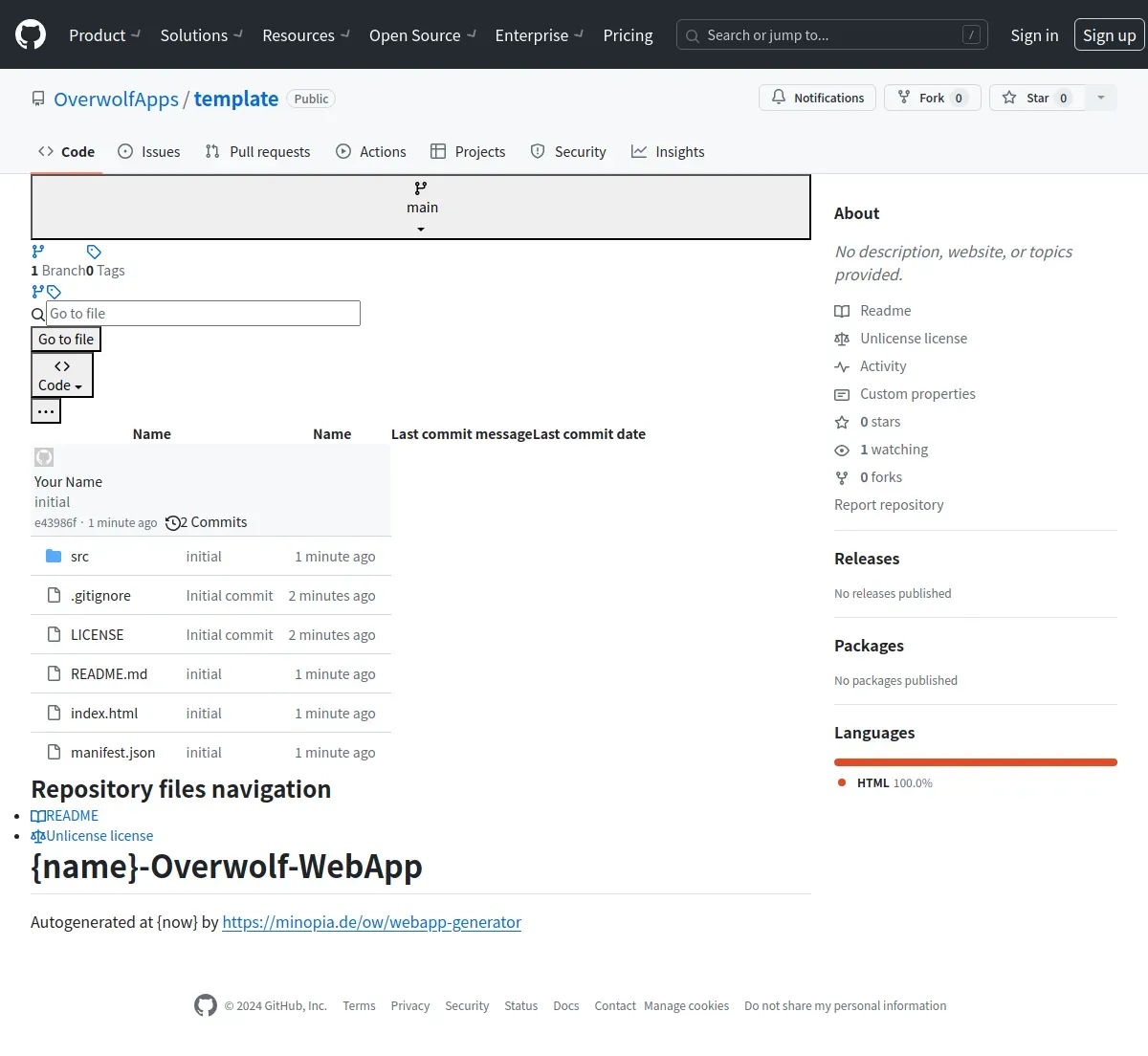The height and width of the screenshot is (1056, 1148).
Task: Click the note icon beside Custom properties
Action: (842, 394)
